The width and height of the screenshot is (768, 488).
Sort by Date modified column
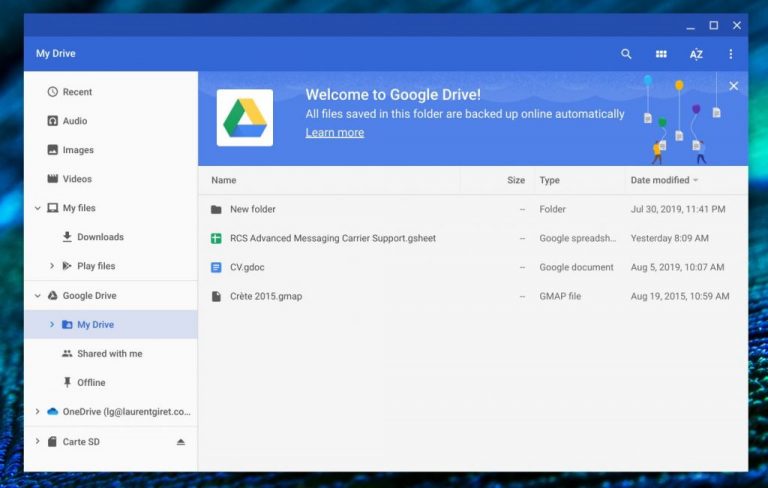point(660,180)
